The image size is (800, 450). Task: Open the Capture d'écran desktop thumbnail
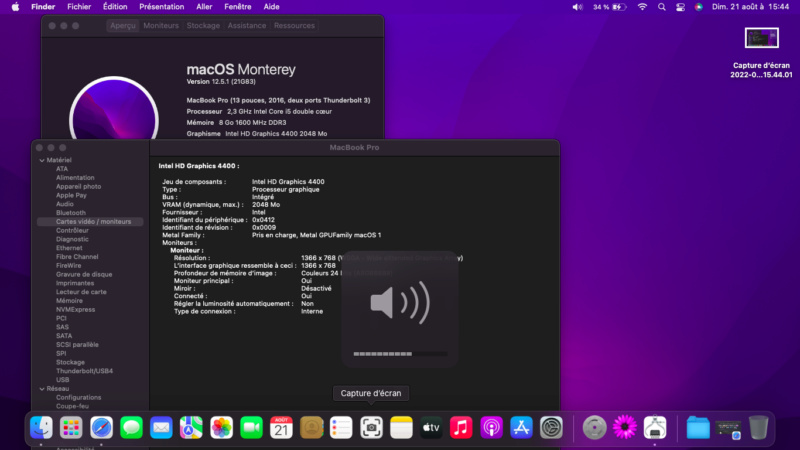tap(761, 38)
